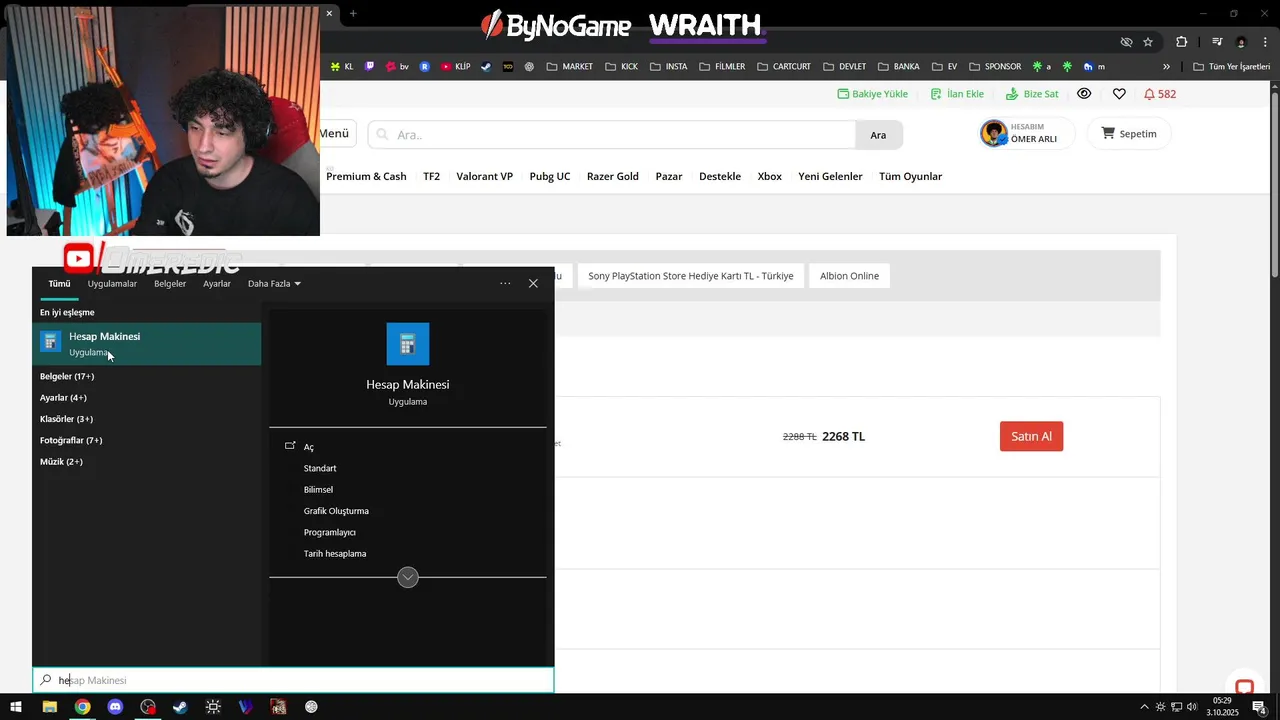Collapse the preview list with chevron button

408,577
